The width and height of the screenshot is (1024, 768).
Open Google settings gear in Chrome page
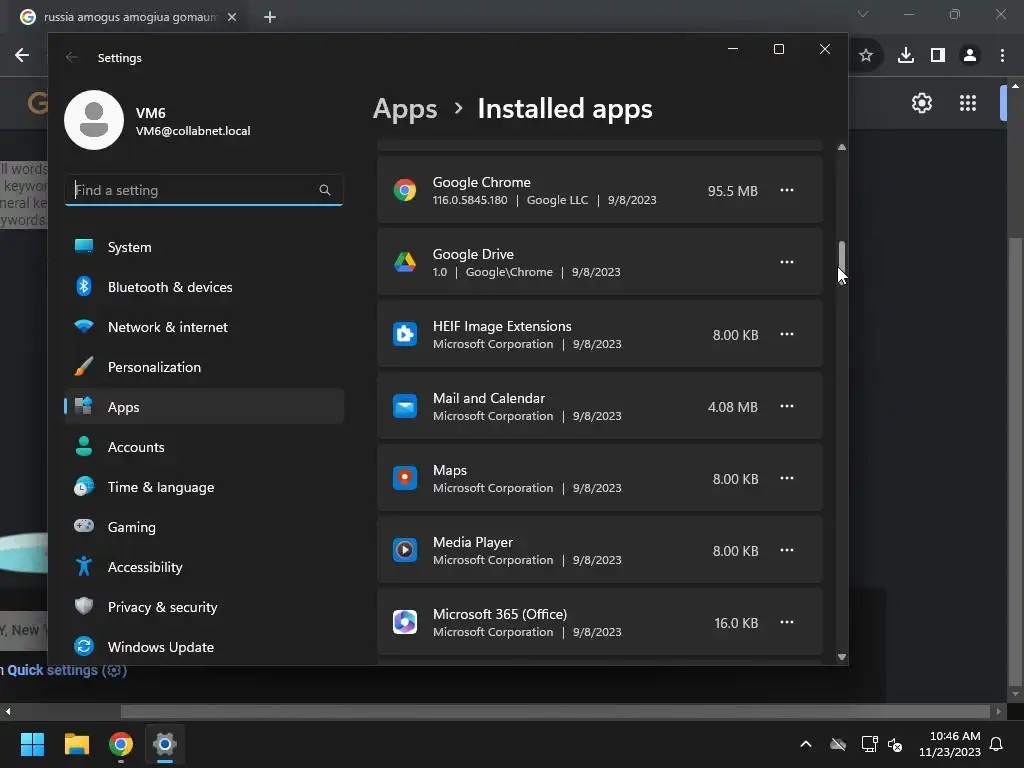(x=921, y=103)
